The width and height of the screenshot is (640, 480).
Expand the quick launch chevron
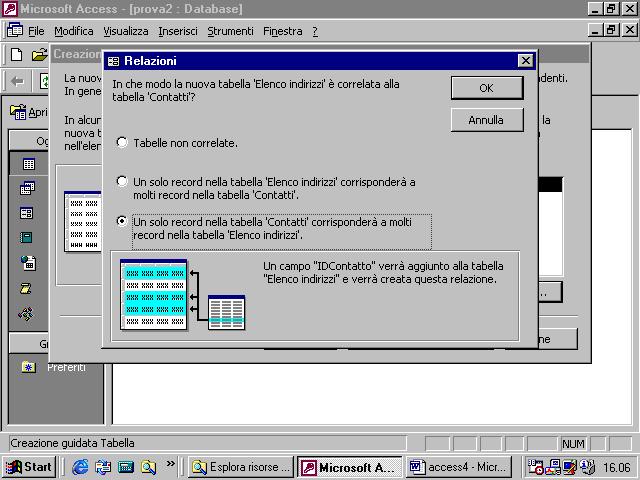171,463
